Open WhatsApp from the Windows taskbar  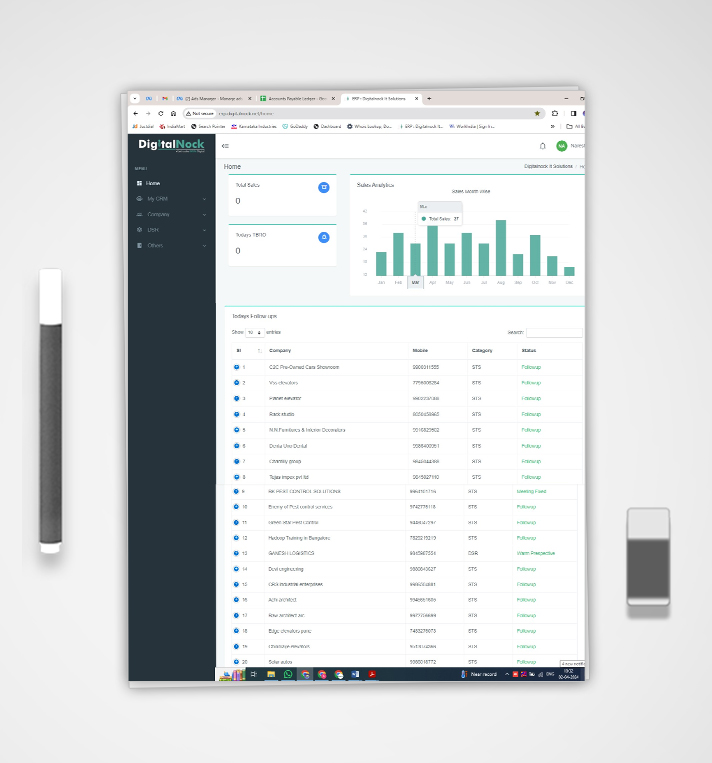(288, 675)
